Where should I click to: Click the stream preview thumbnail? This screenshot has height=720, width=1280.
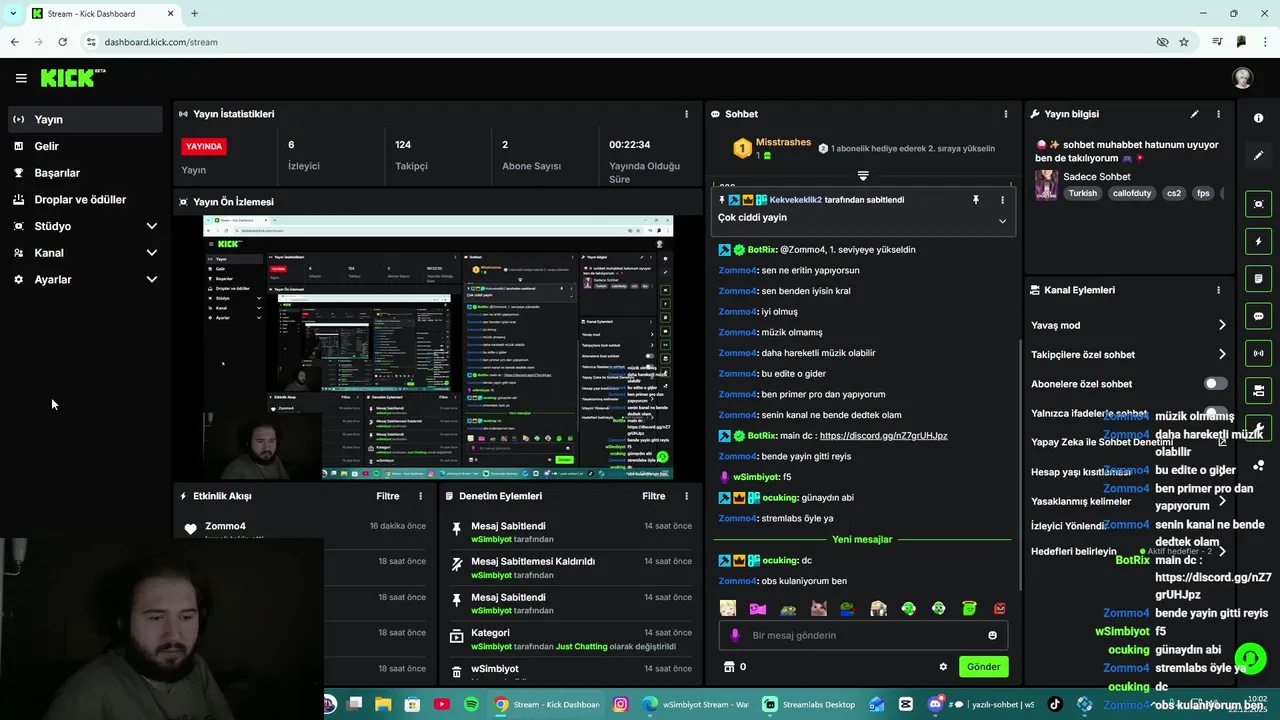click(x=438, y=348)
